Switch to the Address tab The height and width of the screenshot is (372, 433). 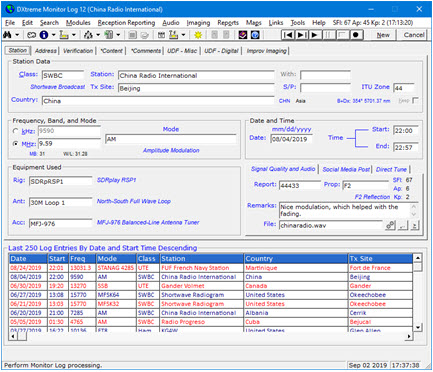tap(46, 51)
